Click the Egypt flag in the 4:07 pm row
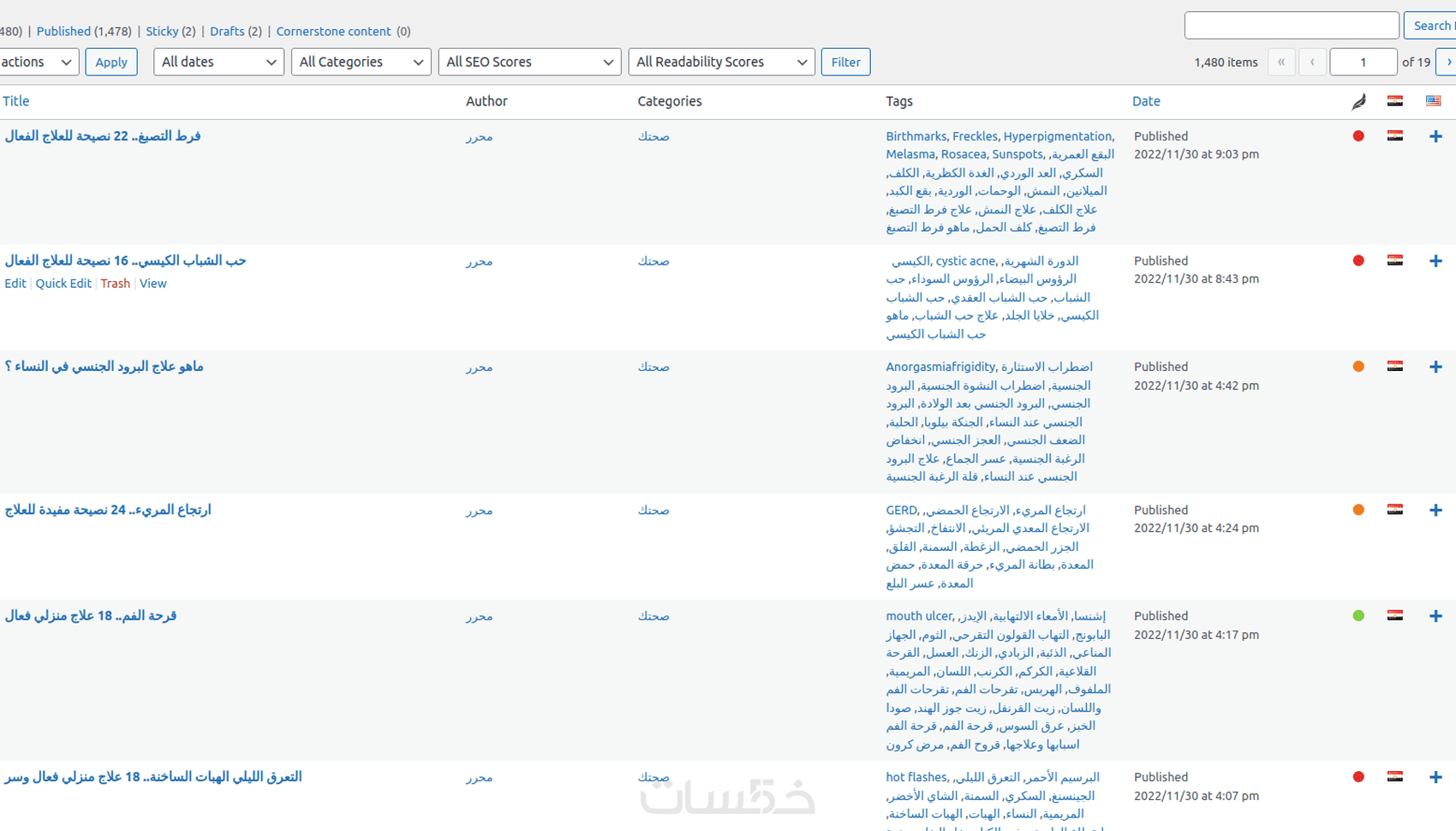 tap(1395, 776)
